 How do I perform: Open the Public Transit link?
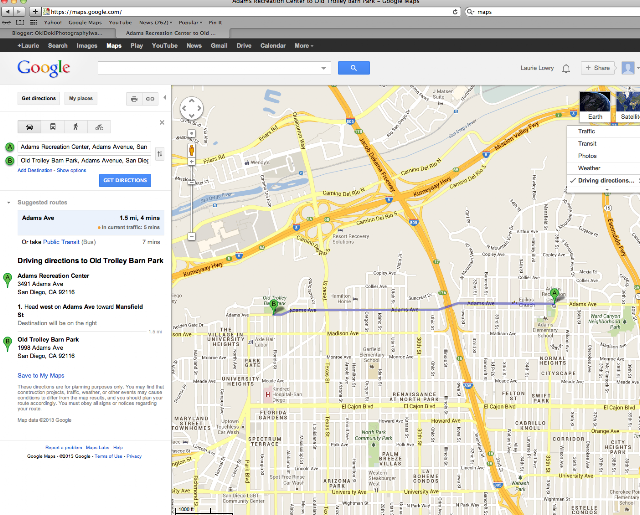tap(61, 242)
